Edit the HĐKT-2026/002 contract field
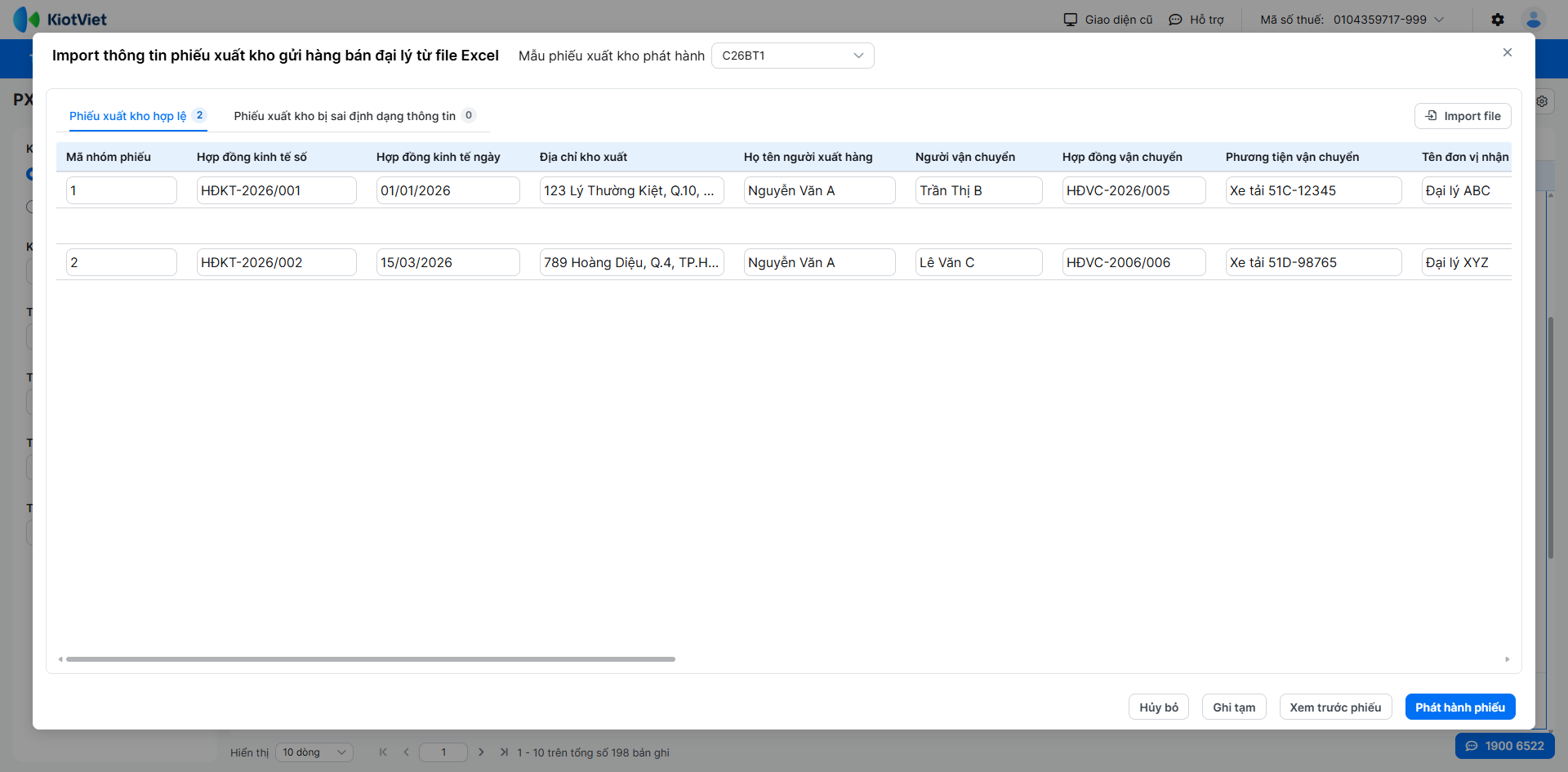The image size is (1568, 772). tap(277, 262)
